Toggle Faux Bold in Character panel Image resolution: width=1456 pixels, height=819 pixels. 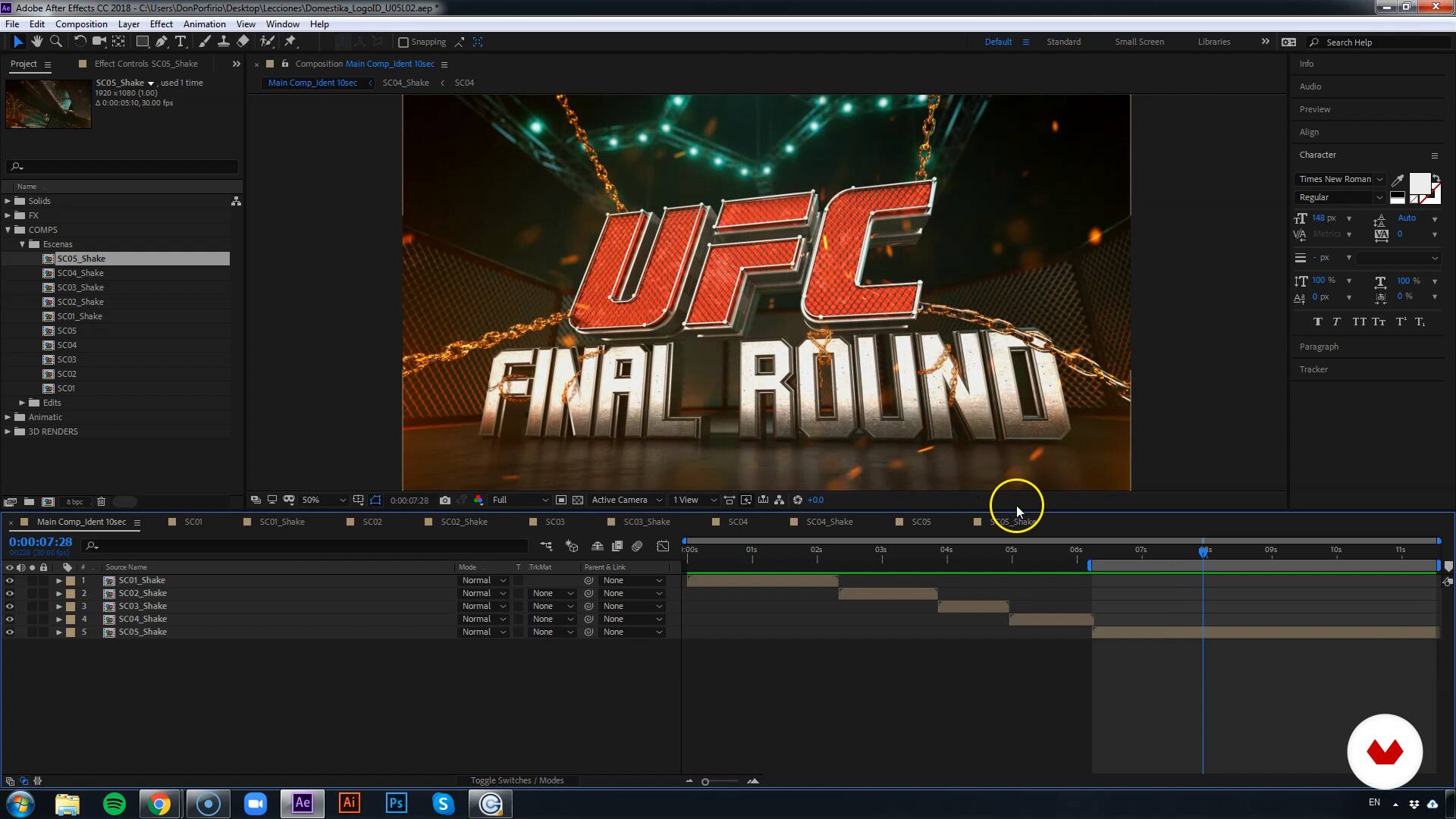coord(1318,322)
